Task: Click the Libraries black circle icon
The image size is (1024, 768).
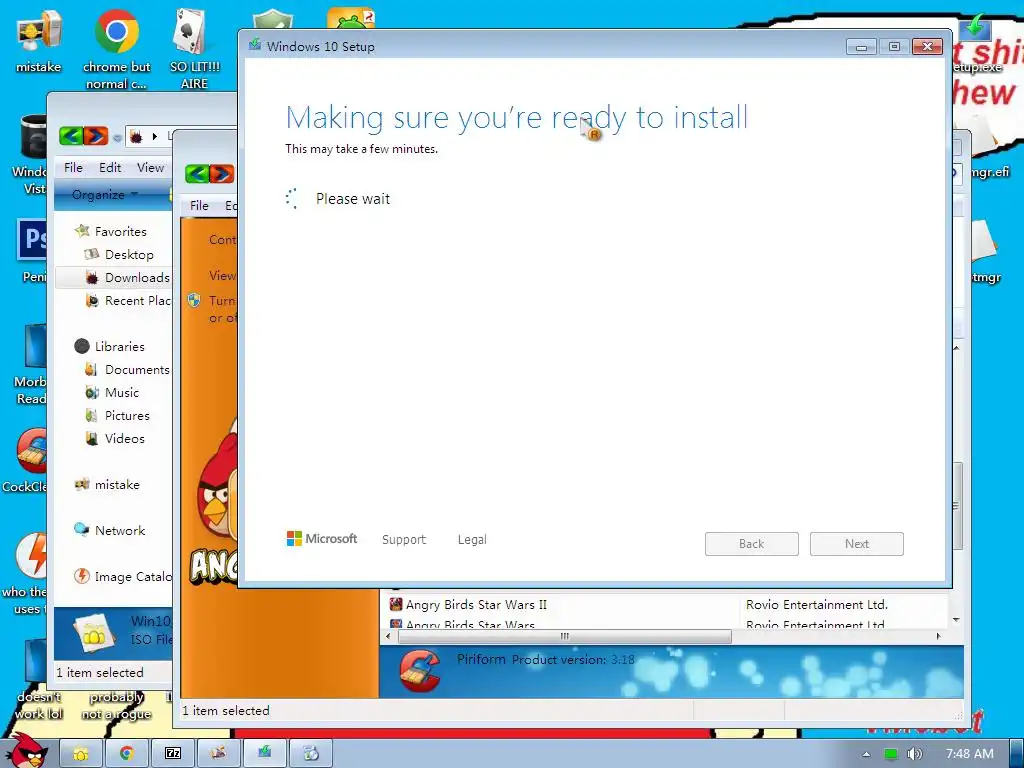Action: pyautogui.click(x=82, y=346)
